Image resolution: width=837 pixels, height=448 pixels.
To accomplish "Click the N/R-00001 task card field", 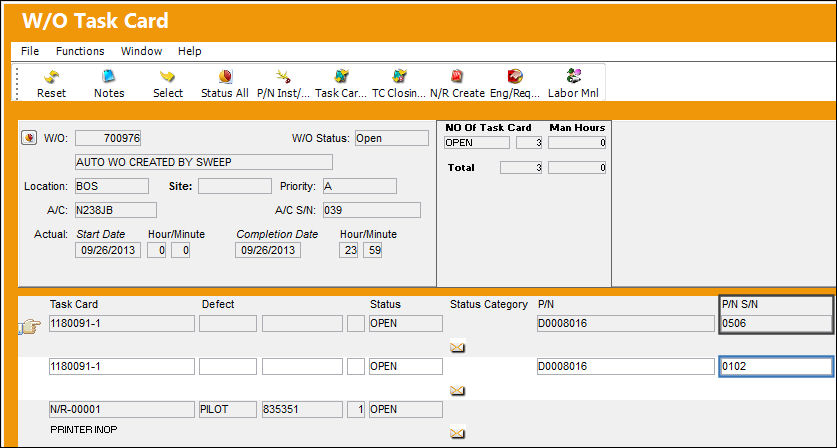I will click(122, 410).
